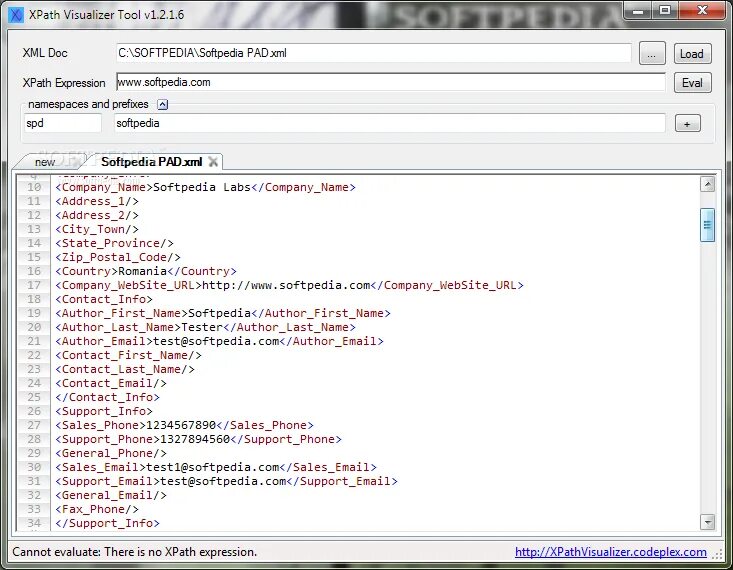Click the <Address_1/> line
The image size is (733, 570).
click(x=97, y=202)
